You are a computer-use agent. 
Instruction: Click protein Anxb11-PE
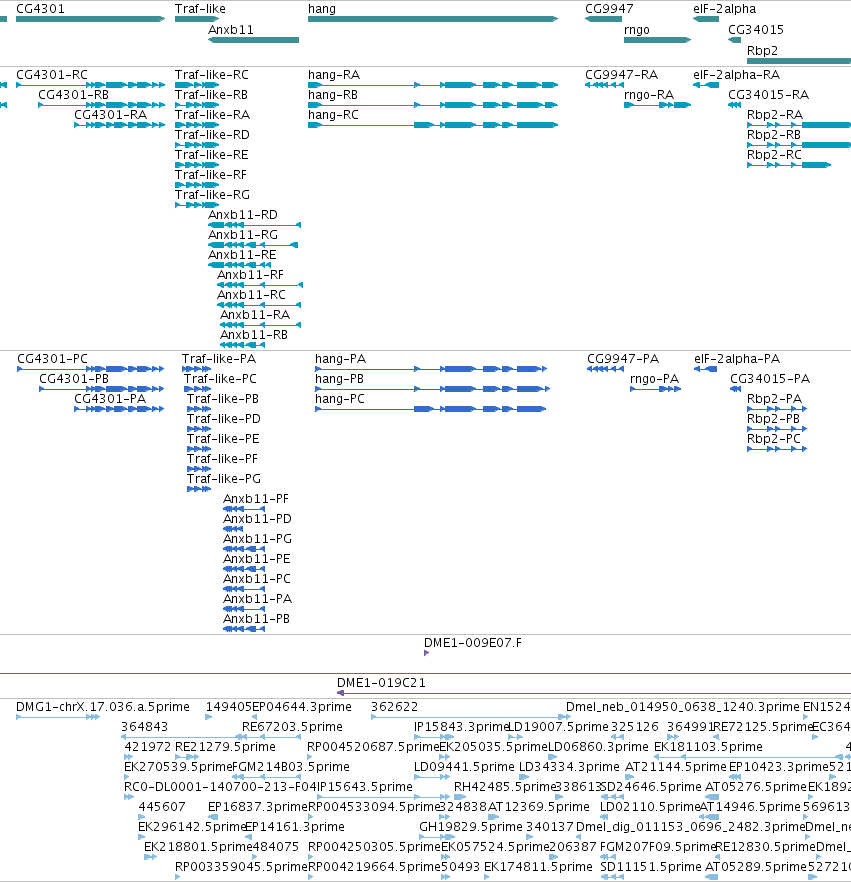tap(244, 569)
